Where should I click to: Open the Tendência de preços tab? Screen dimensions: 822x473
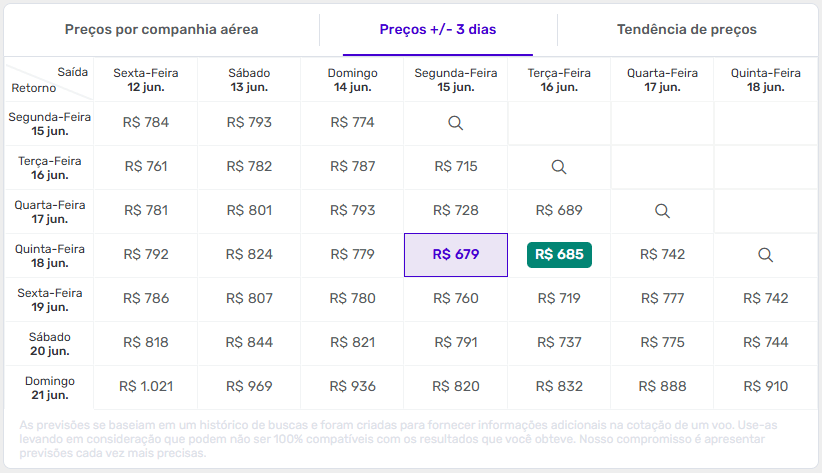[x=687, y=29]
